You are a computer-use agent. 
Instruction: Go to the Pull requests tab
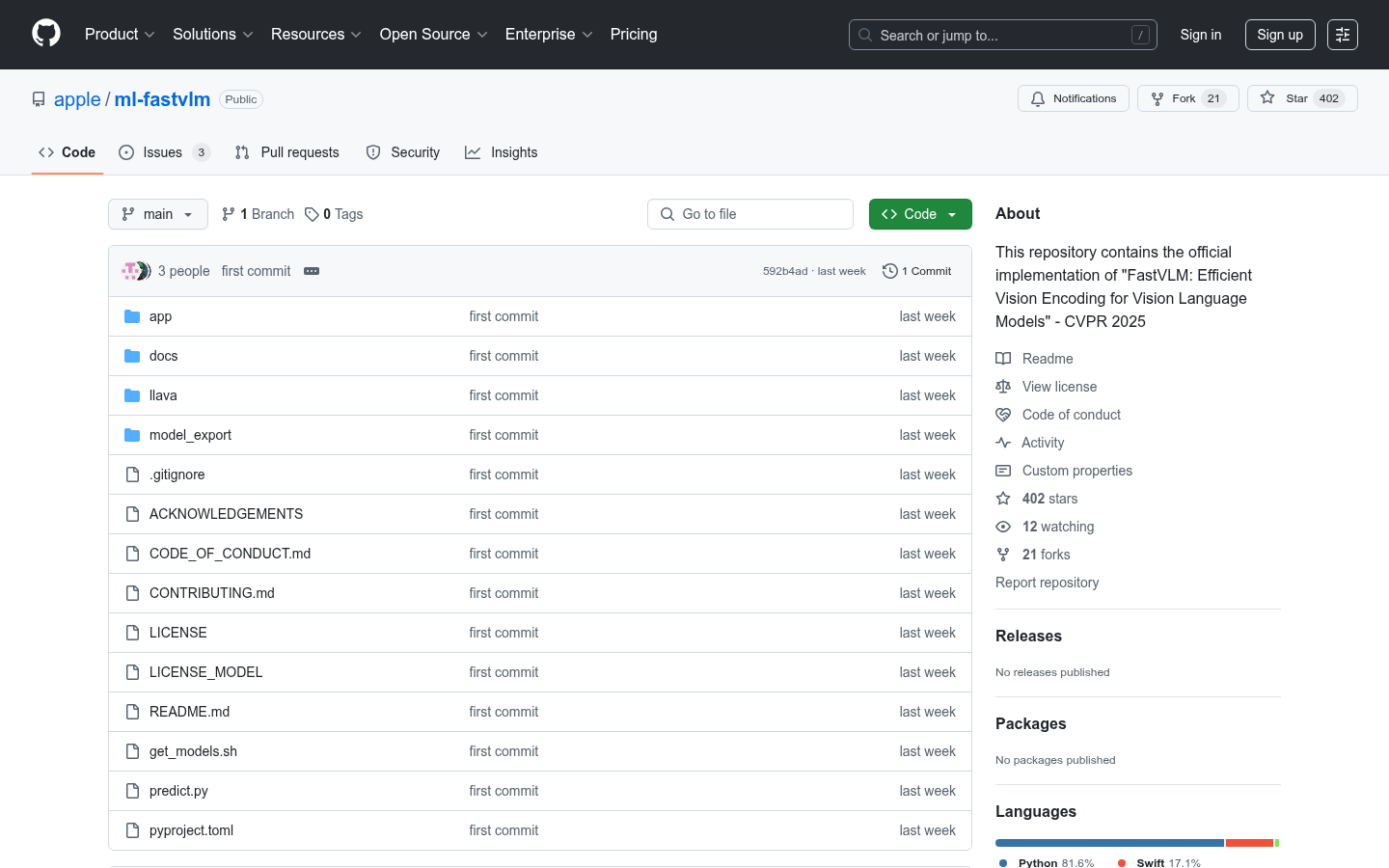tap(287, 152)
